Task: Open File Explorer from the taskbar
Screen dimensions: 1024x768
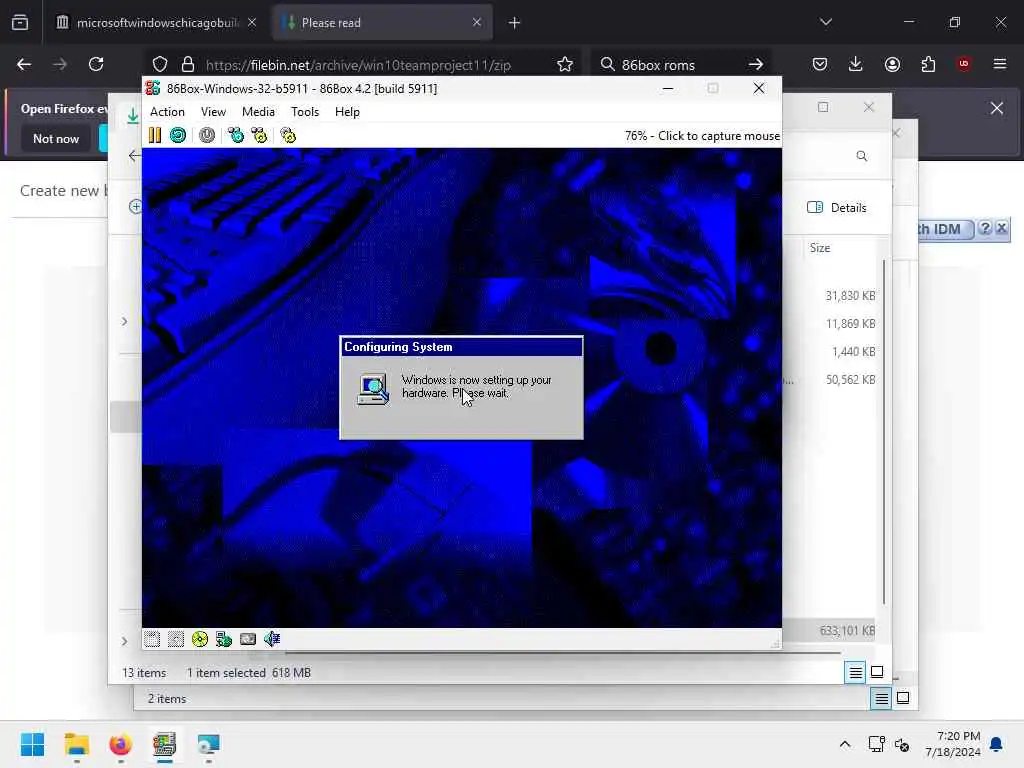Action: pyautogui.click(x=76, y=744)
